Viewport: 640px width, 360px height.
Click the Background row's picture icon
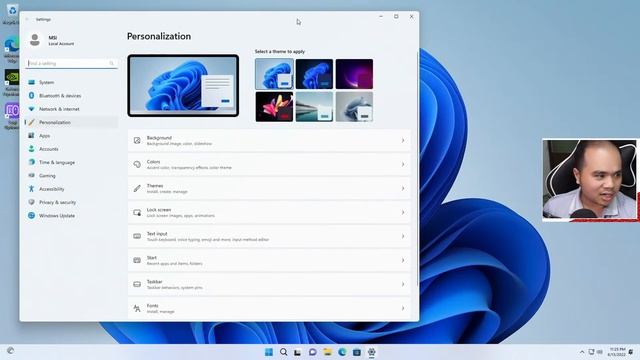[x=137, y=140]
